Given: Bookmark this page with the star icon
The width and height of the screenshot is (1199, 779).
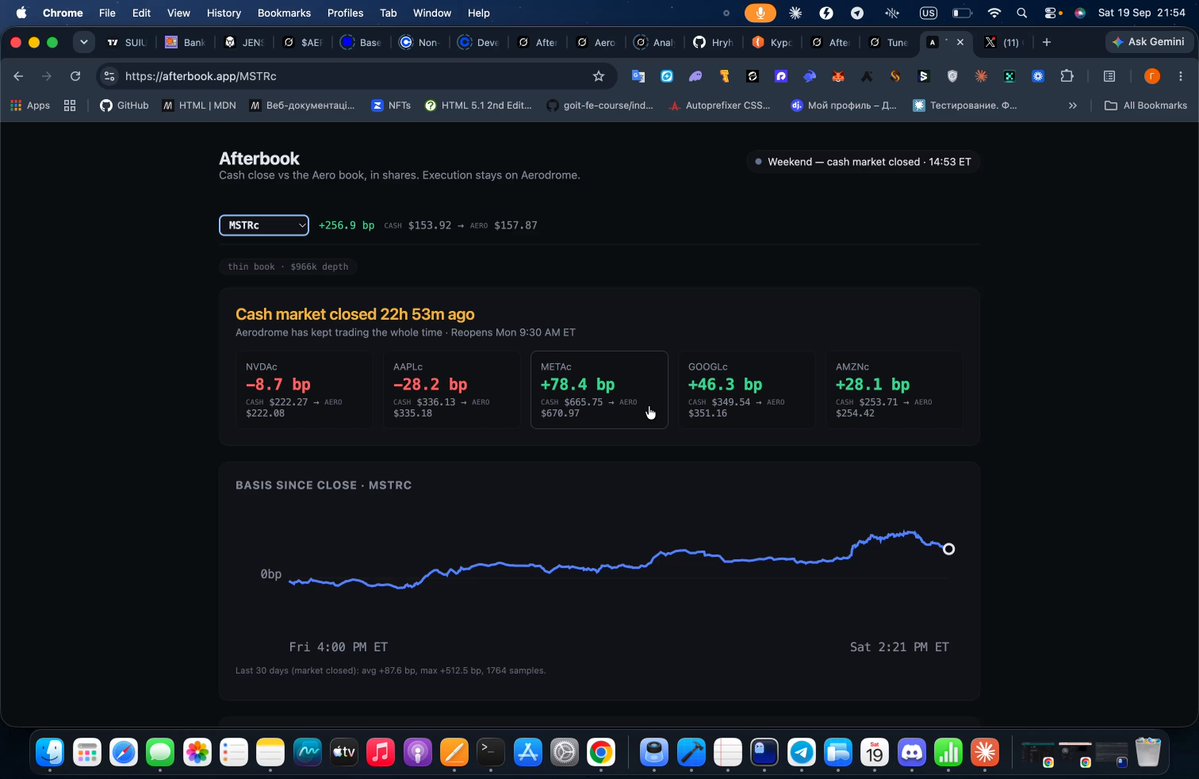Looking at the screenshot, I should click(x=599, y=76).
